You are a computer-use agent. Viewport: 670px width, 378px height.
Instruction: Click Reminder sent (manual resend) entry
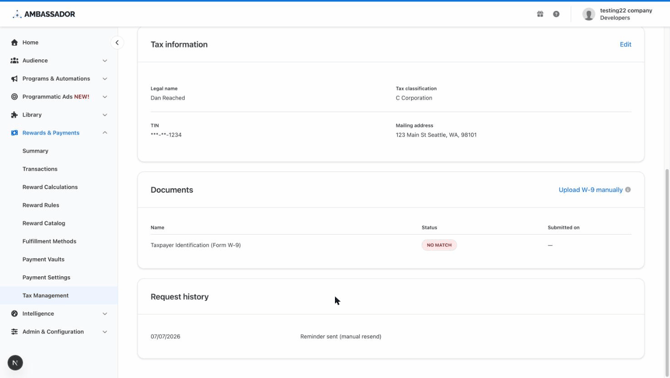pos(341,337)
